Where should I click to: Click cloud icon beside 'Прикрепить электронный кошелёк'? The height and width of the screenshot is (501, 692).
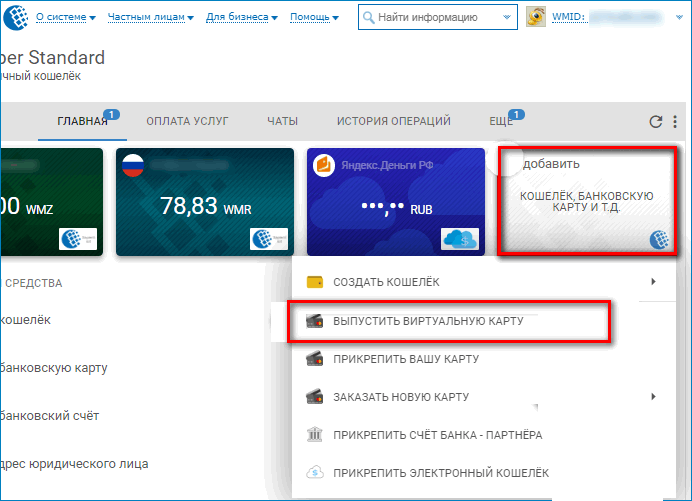coord(315,473)
